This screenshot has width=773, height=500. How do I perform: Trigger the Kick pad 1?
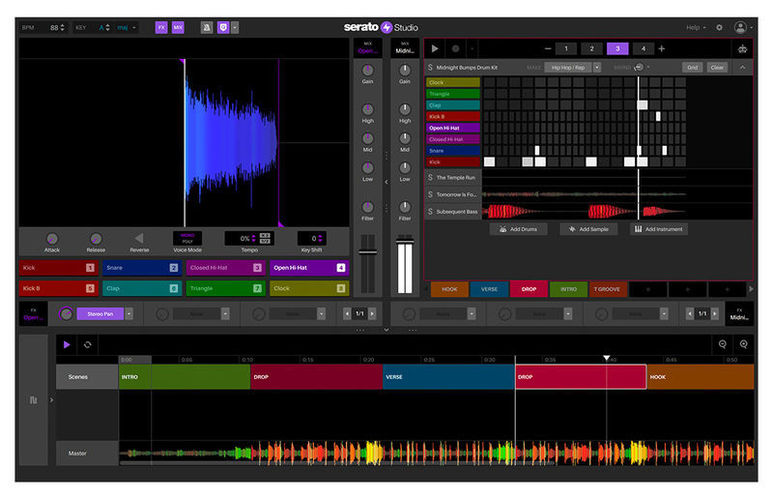[58, 268]
